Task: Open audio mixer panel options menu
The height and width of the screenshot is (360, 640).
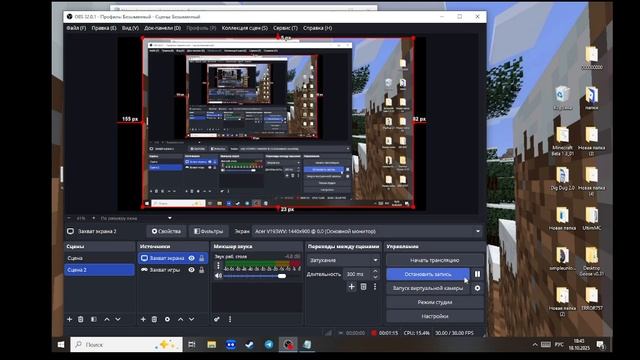Action: (x=230, y=319)
